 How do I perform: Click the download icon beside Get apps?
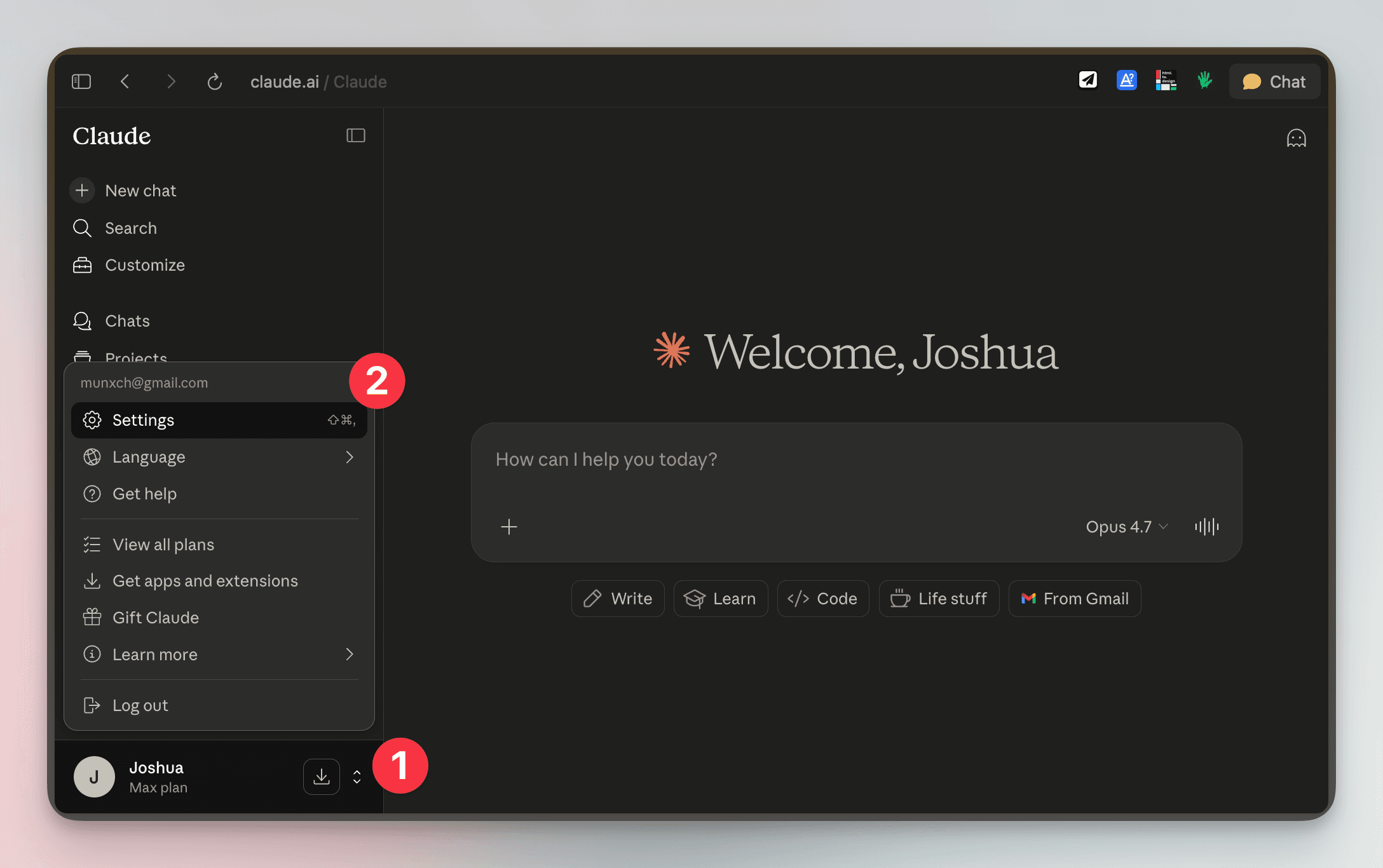(x=92, y=581)
